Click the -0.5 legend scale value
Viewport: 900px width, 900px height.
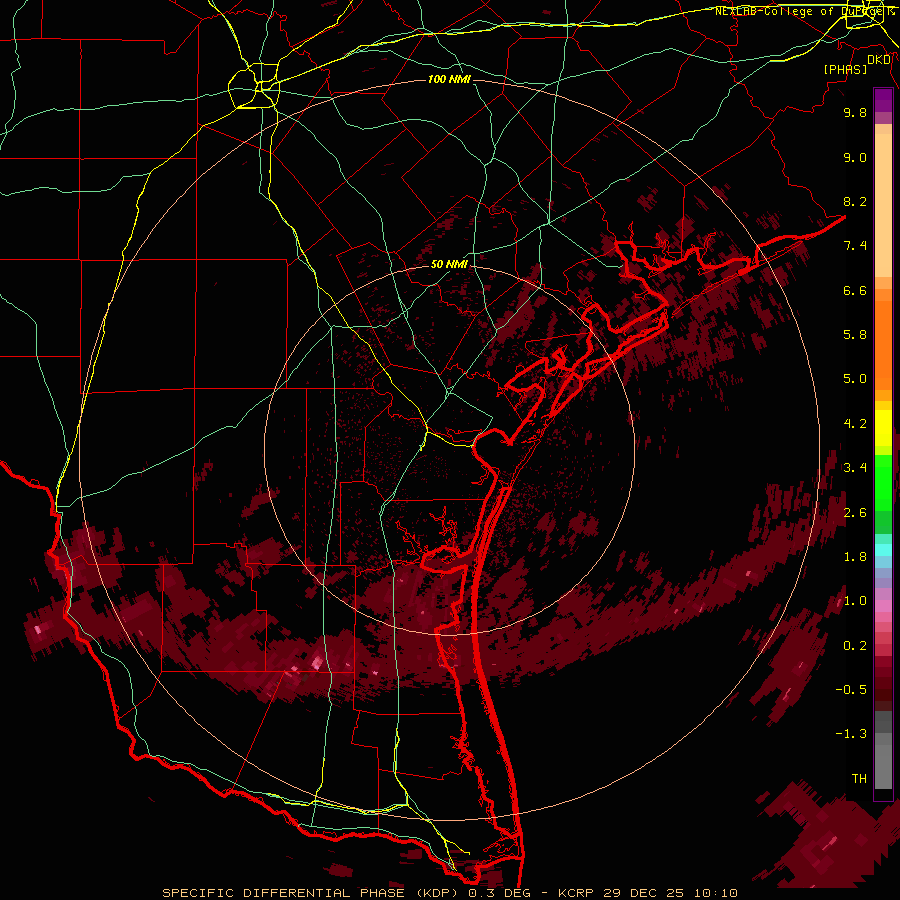(x=851, y=690)
